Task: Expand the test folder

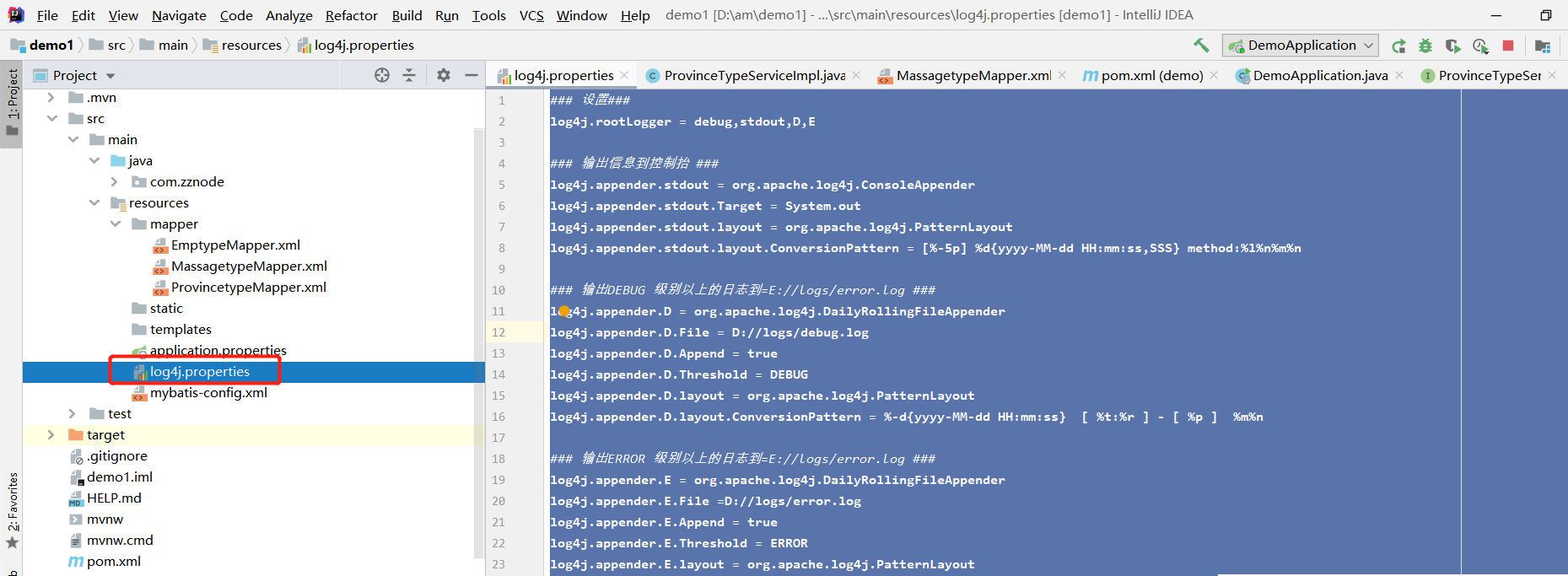Action: pos(73,413)
